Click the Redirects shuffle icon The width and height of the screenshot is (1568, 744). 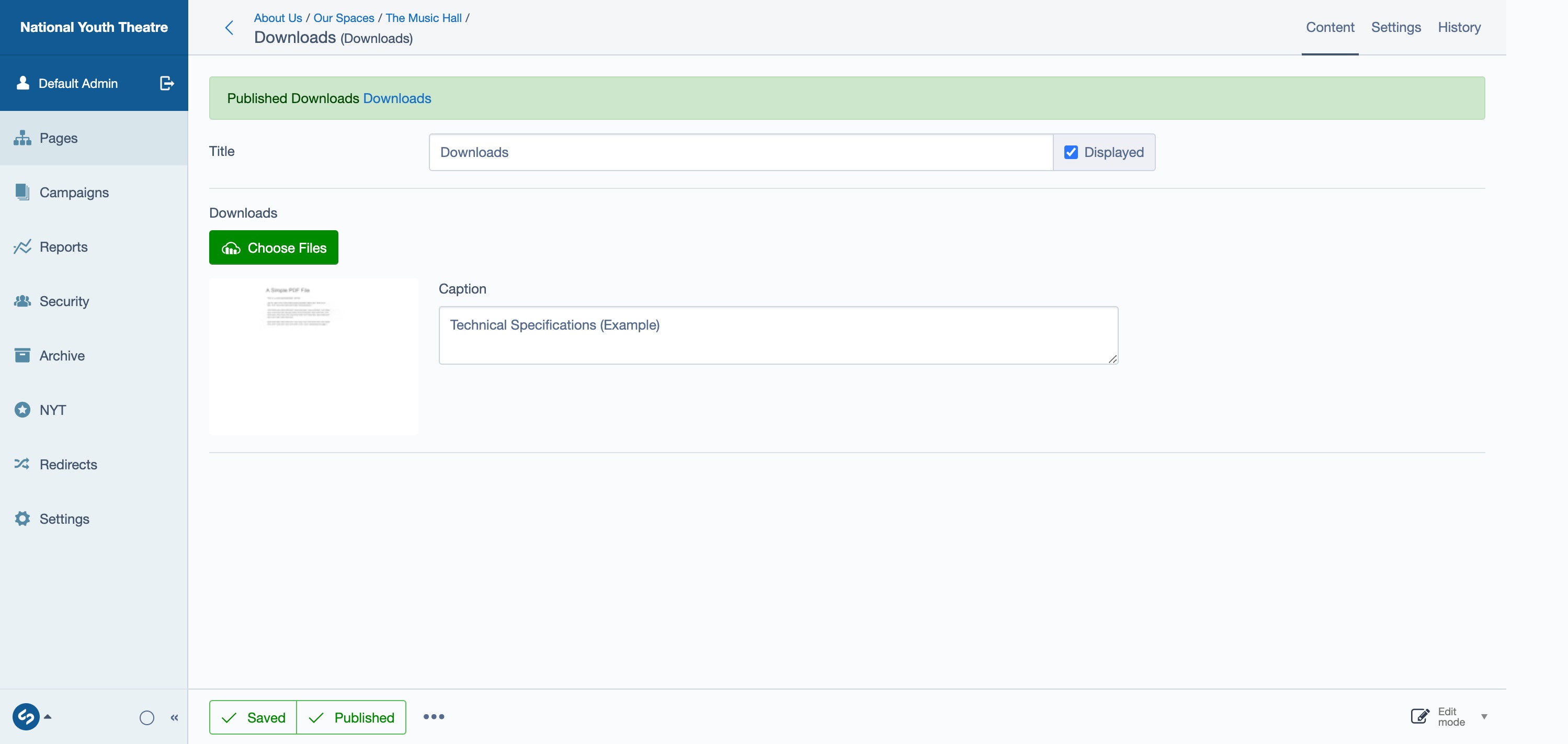pos(22,464)
